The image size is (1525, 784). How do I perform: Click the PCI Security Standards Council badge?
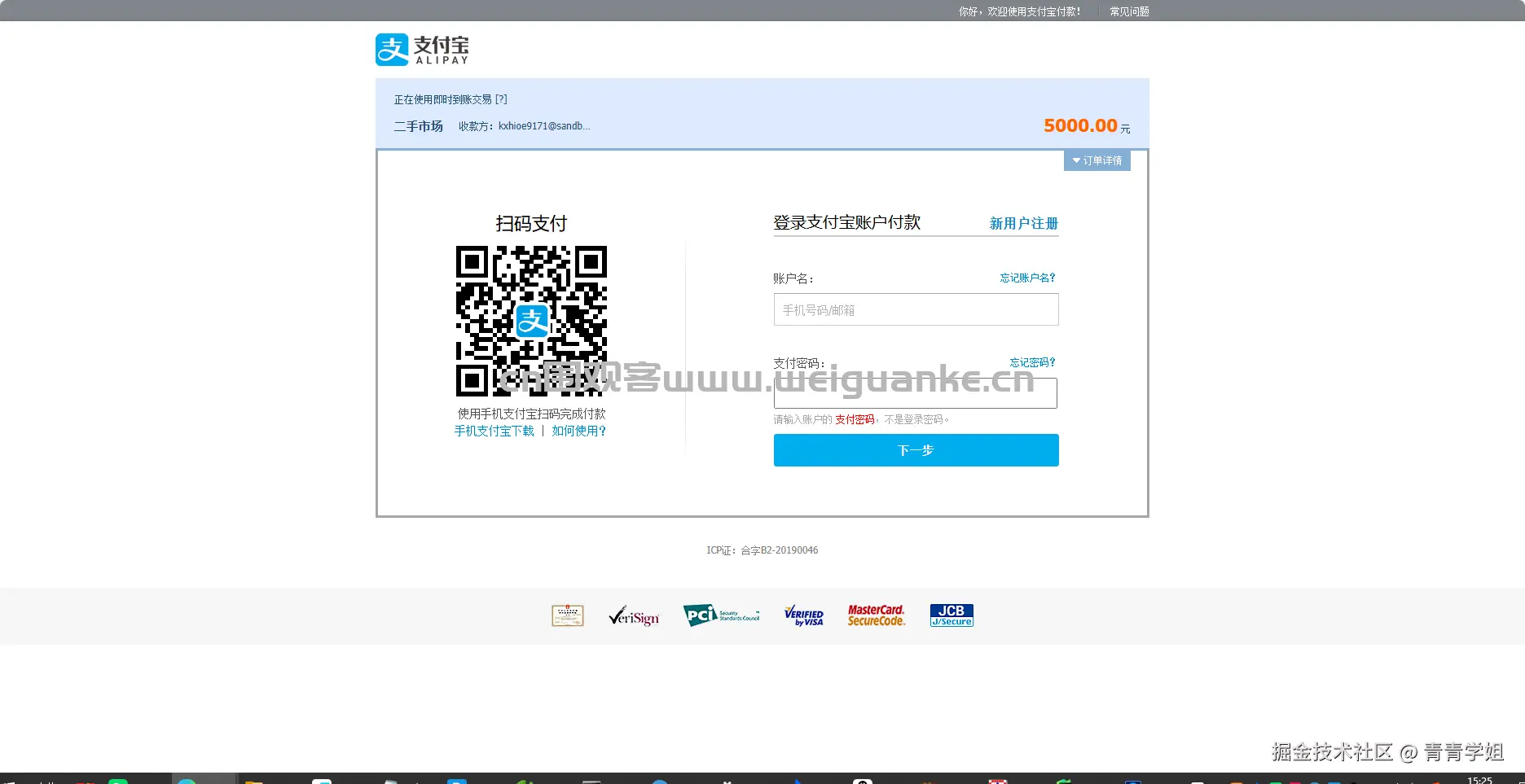(721, 615)
